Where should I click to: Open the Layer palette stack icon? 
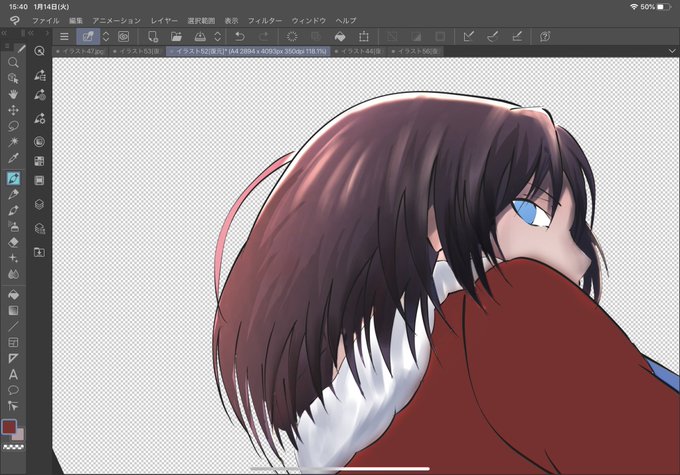[x=39, y=204]
